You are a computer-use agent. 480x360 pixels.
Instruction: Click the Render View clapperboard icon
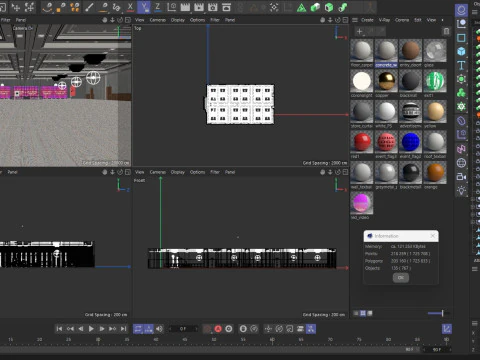pos(185,7)
